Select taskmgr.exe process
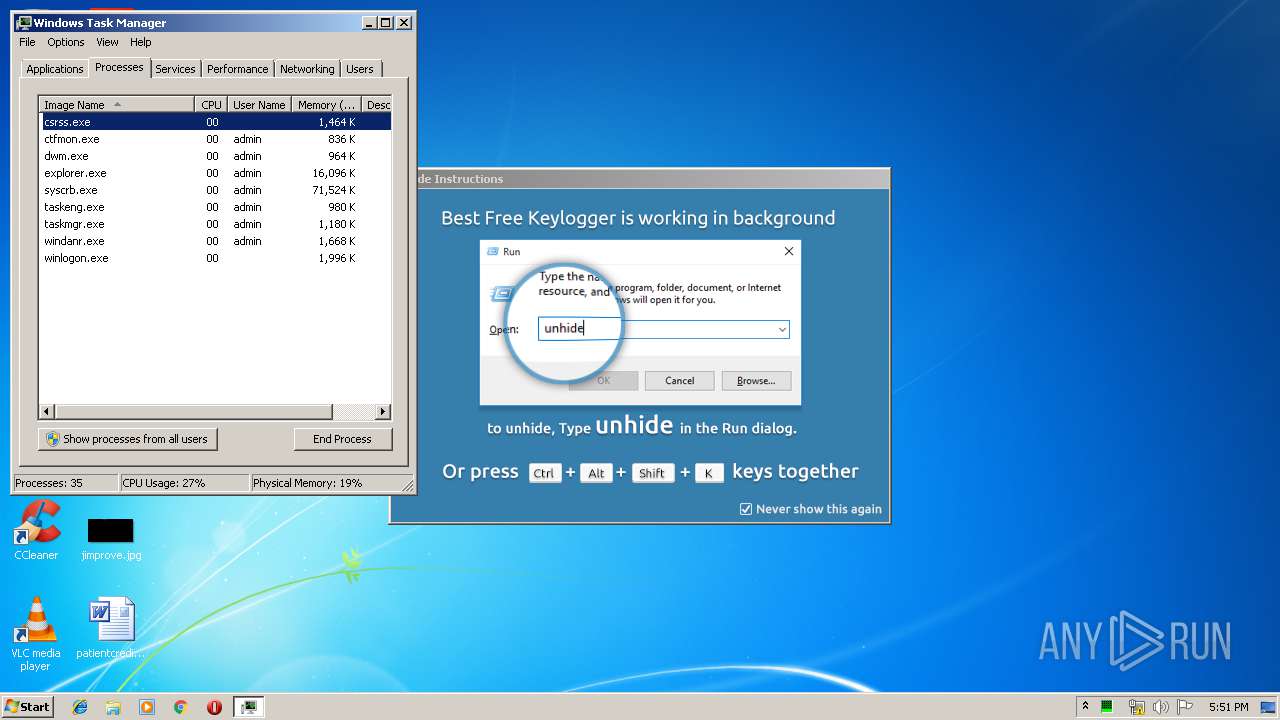 tap(215, 224)
